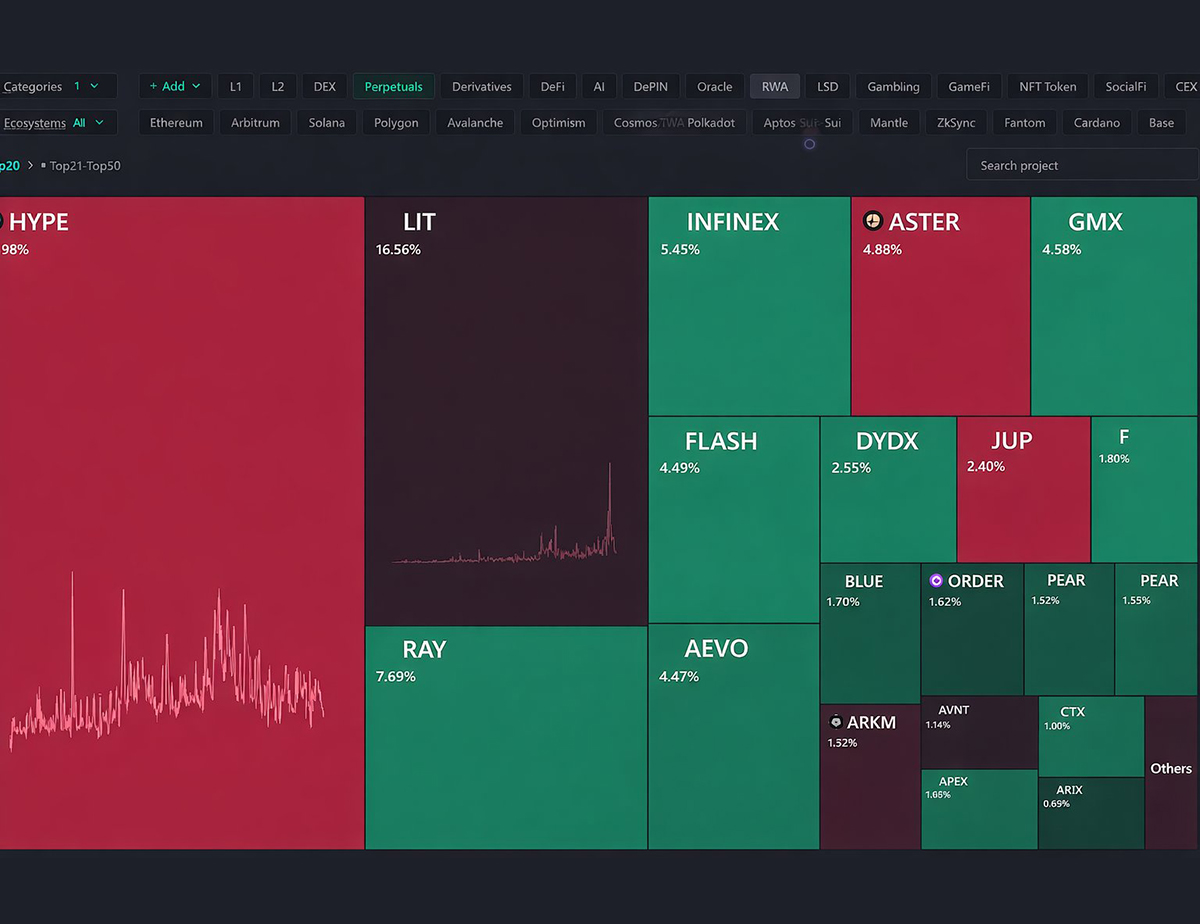The width and height of the screenshot is (1200, 924).
Task: Focus the Search project field
Action: pos(1082,165)
